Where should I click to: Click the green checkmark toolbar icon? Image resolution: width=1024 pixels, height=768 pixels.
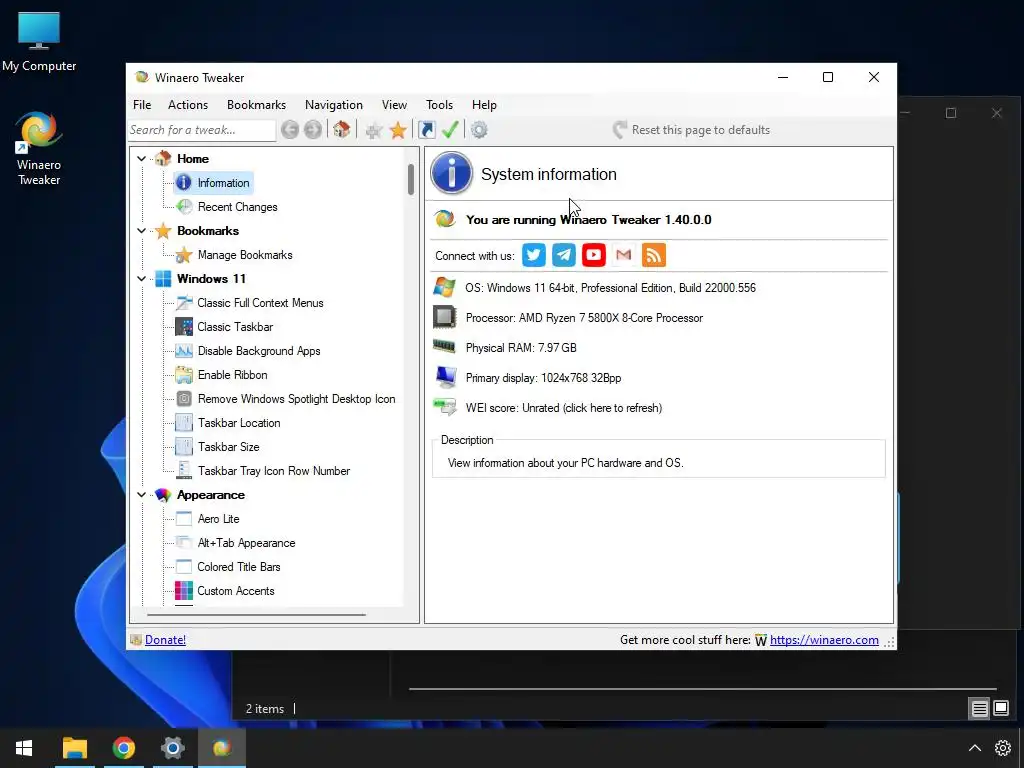[x=450, y=130]
